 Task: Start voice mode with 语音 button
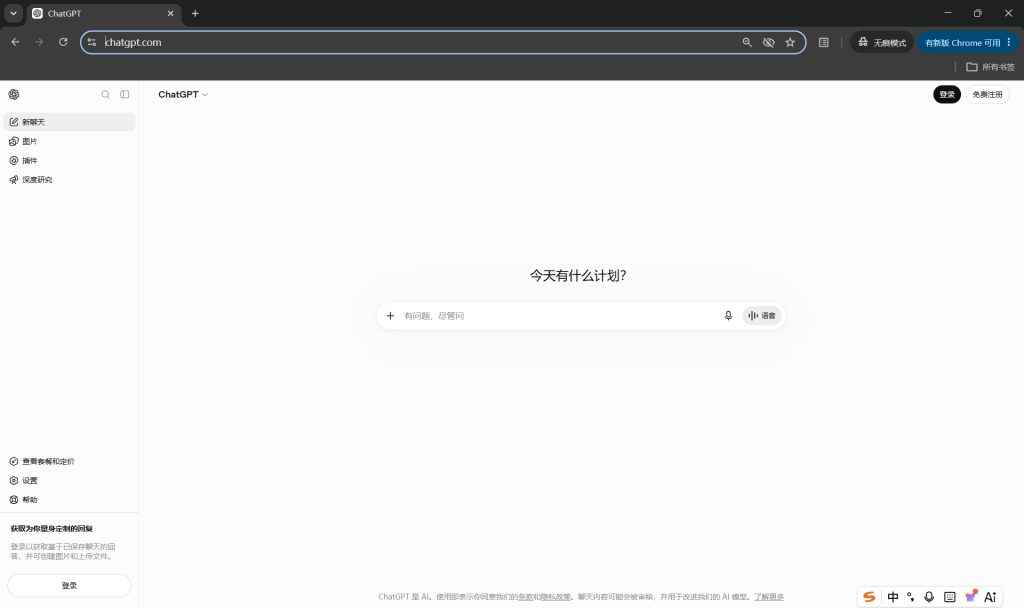point(761,315)
